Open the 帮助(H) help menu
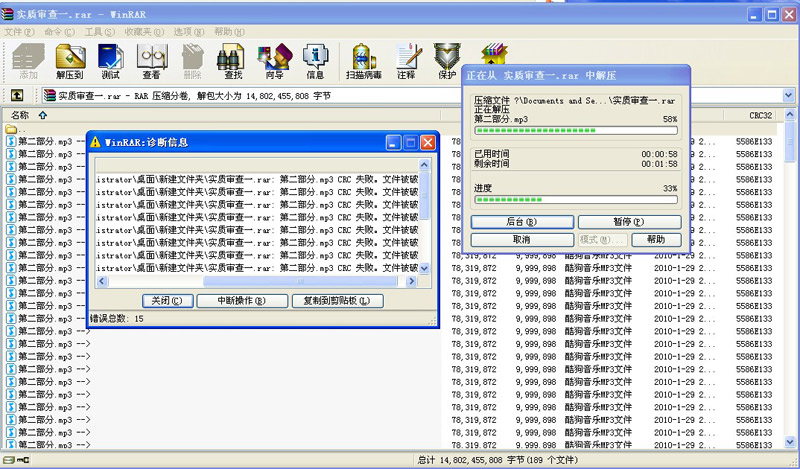This screenshot has width=800, height=469. (x=229, y=32)
